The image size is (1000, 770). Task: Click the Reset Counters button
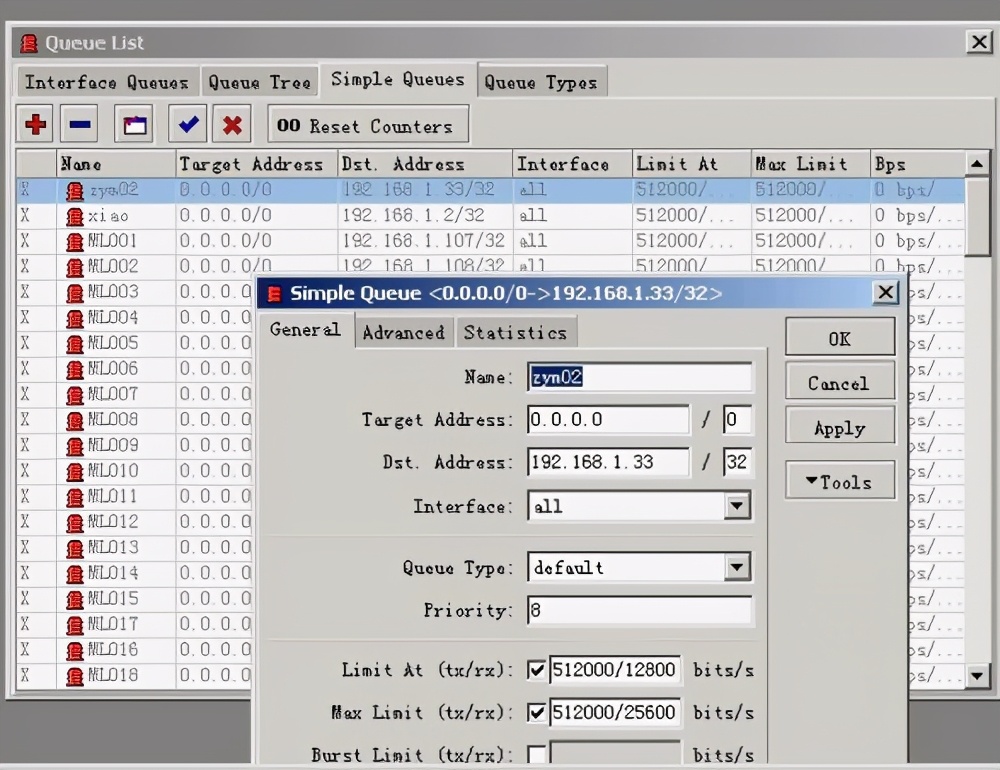[367, 126]
